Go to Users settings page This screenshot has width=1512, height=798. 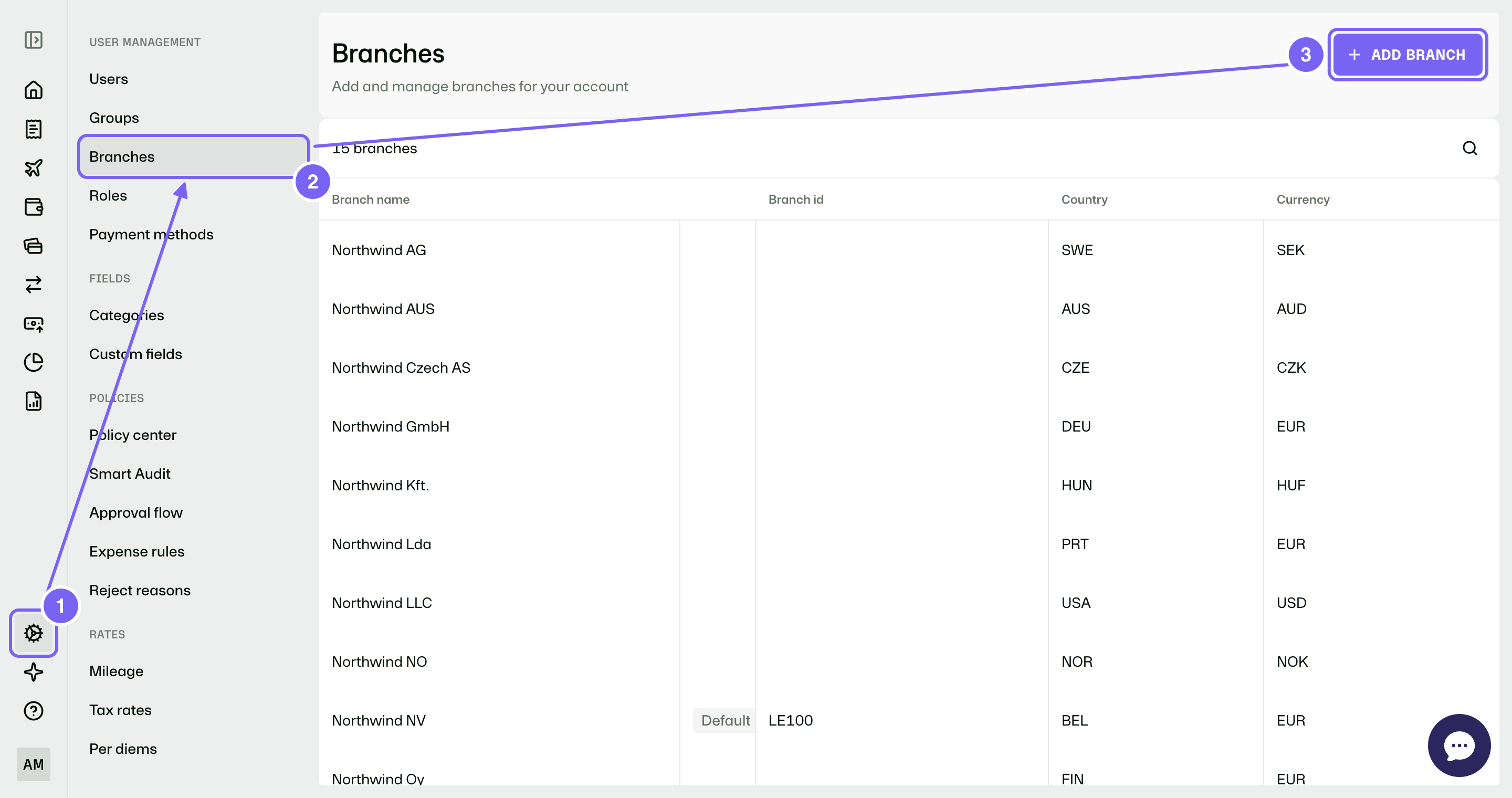pos(109,79)
